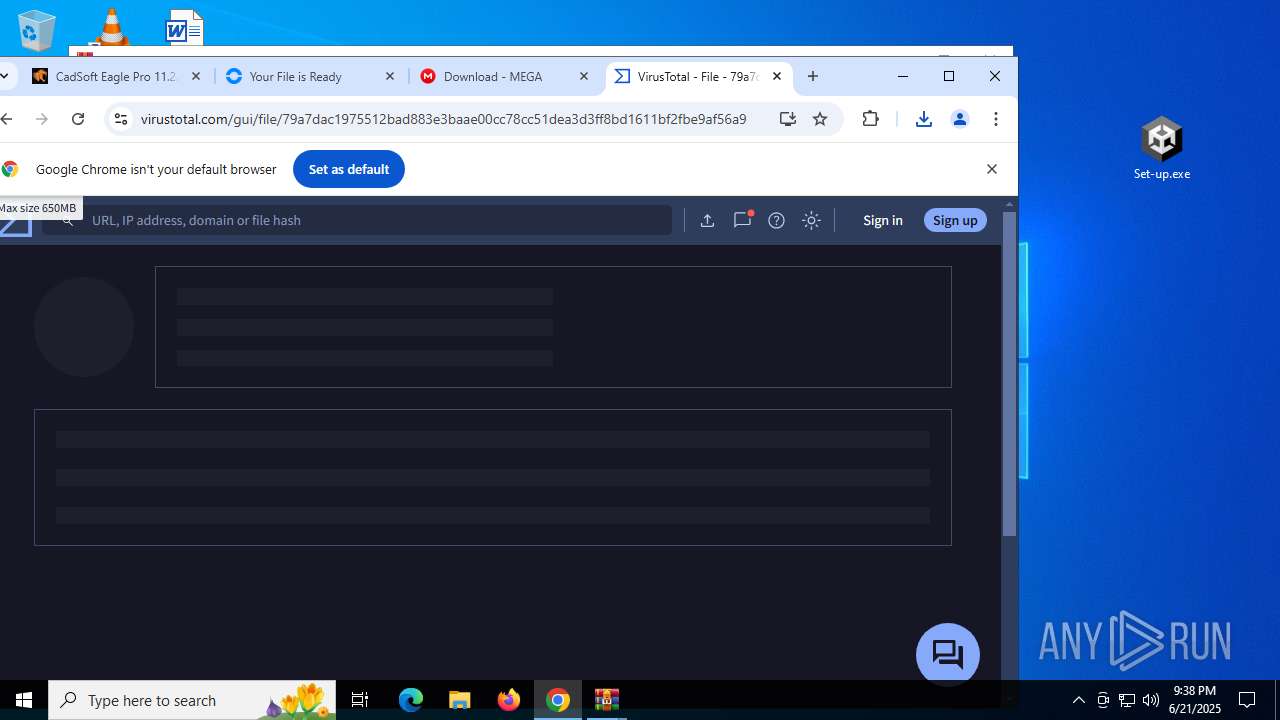Launch Microsoft Edge from taskbar
Screen dimensions: 1280x720
[x=411, y=700]
